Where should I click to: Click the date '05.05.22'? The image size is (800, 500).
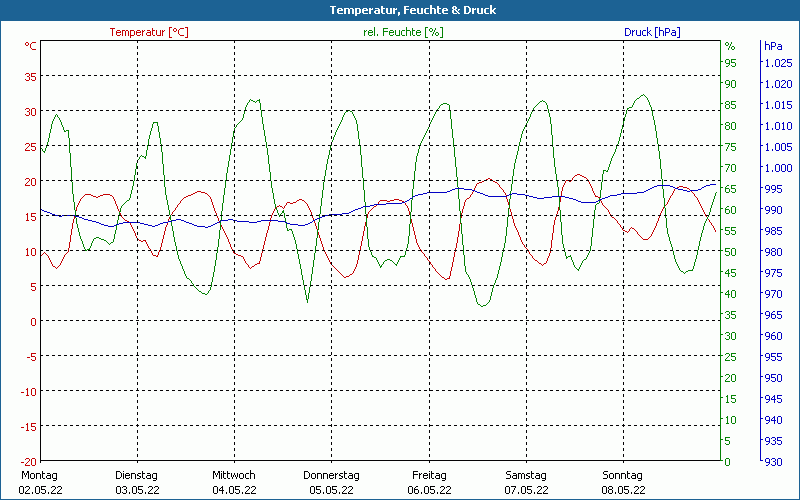[x=332, y=490]
